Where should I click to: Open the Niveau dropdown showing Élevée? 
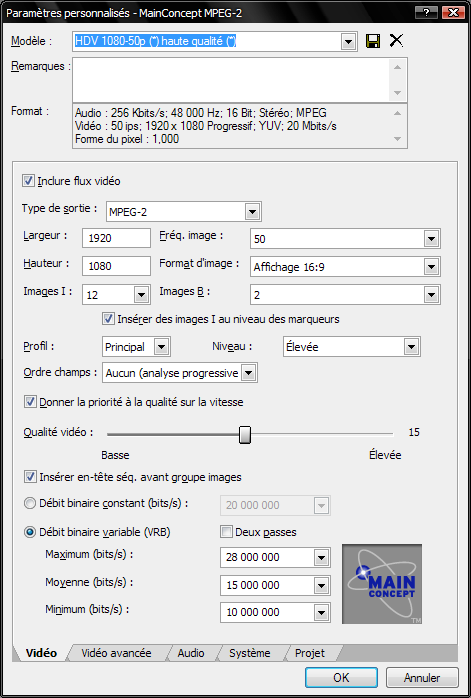tap(411, 347)
